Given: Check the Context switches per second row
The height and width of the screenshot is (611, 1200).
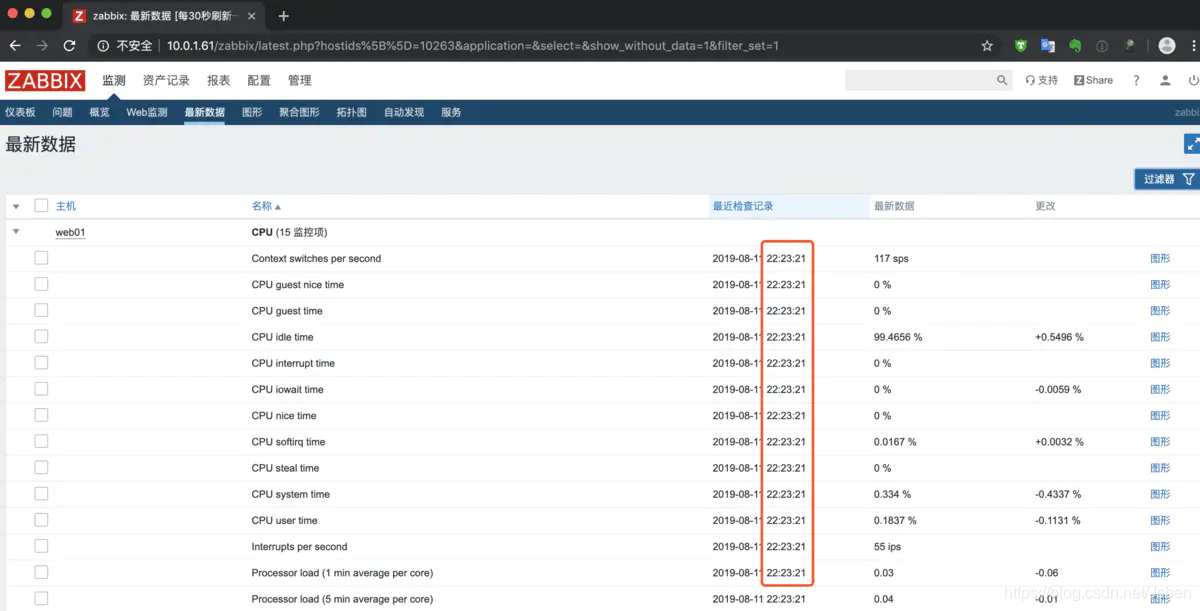Looking at the screenshot, I should point(41,258).
